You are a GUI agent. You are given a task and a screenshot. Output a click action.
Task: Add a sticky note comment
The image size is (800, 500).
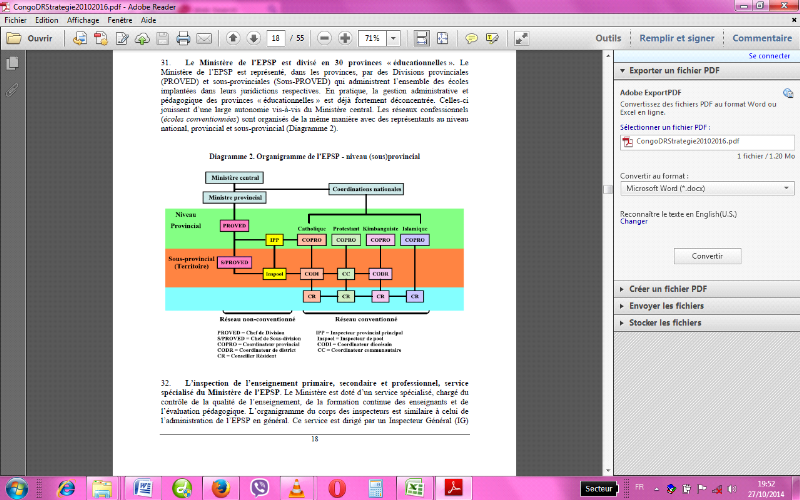coord(471,38)
